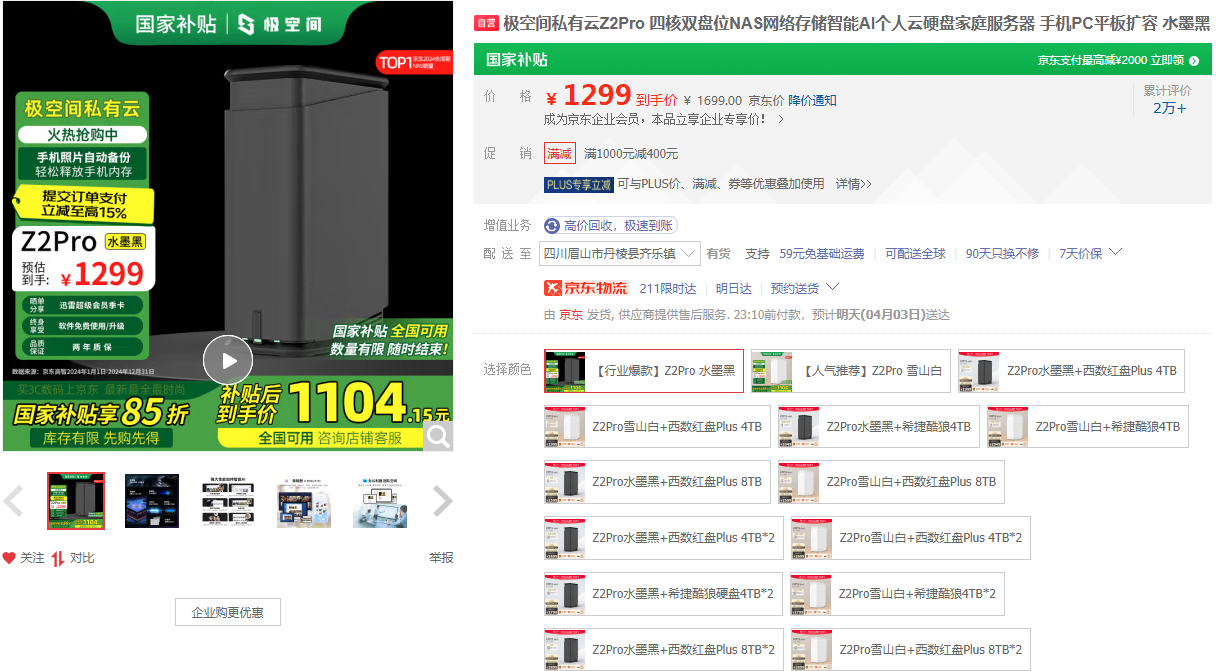1216x671 pixels.
Task: Show previous thumbnails with the left arrow
Action: pos(14,501)
